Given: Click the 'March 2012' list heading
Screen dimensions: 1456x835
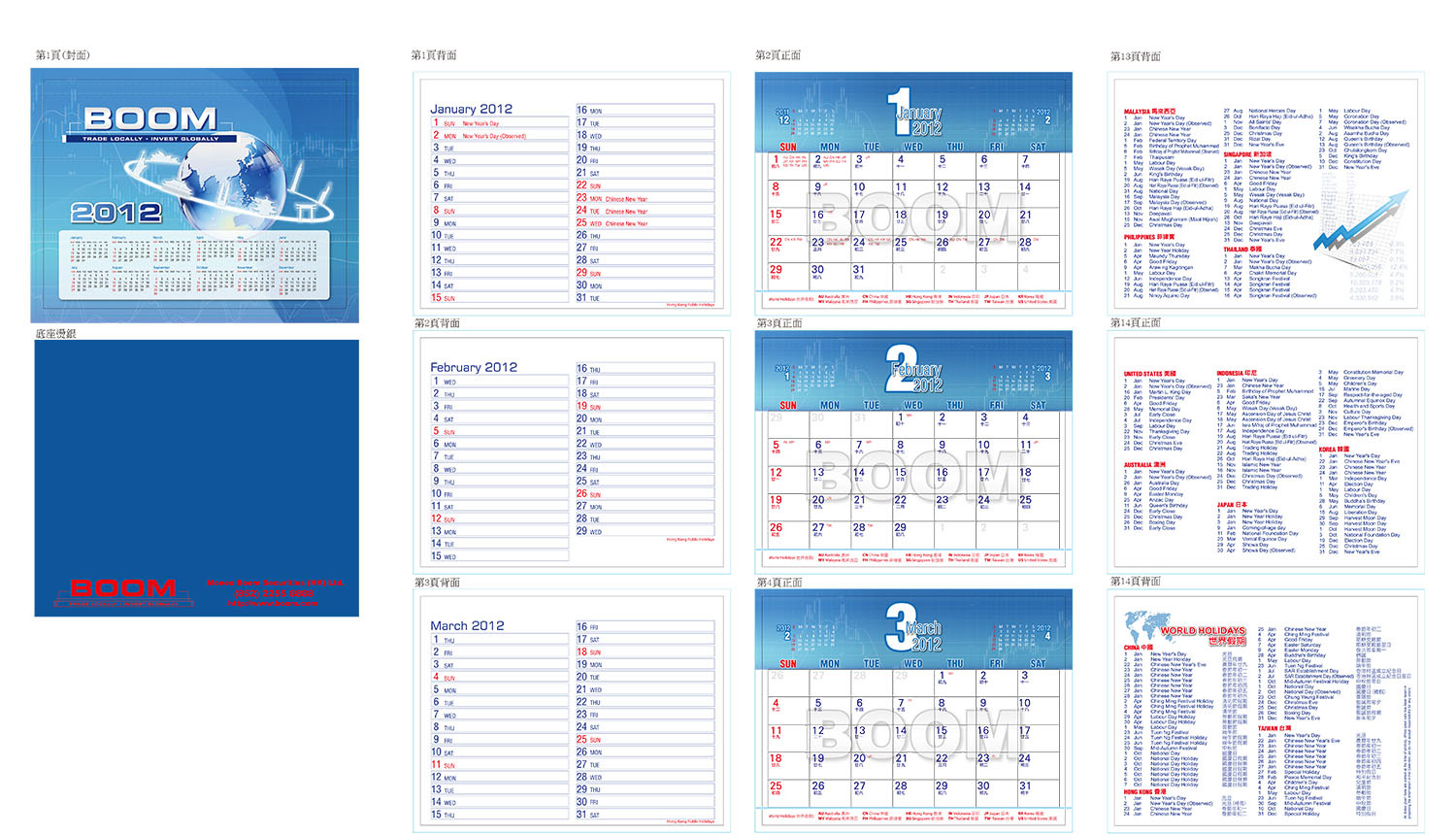Looking at the screenshot, I should point(467,626).
